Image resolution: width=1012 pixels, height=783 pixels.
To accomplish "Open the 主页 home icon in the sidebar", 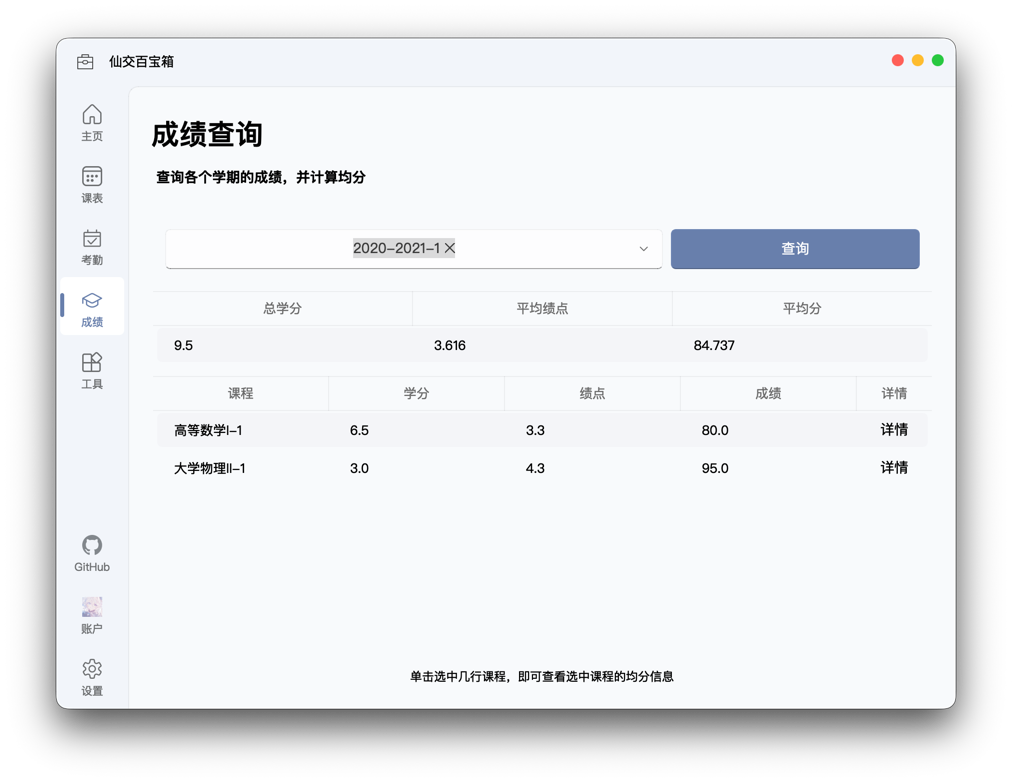I will (91, 115).
